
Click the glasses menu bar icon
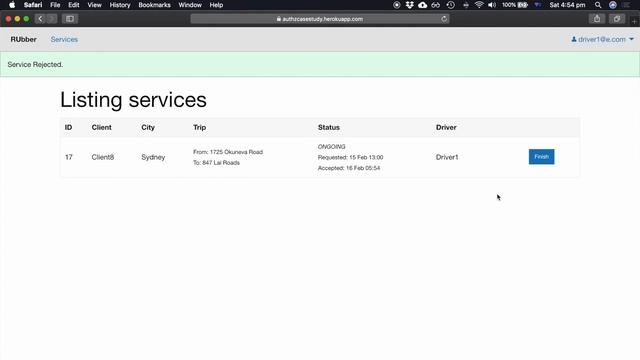[x=436, y=5]
